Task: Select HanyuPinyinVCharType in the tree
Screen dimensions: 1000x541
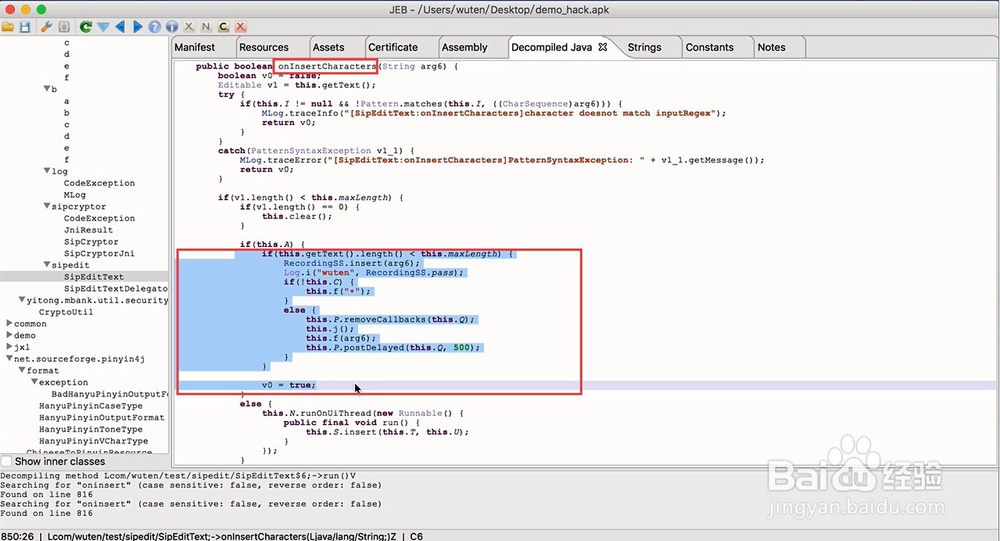Action: 93,441
